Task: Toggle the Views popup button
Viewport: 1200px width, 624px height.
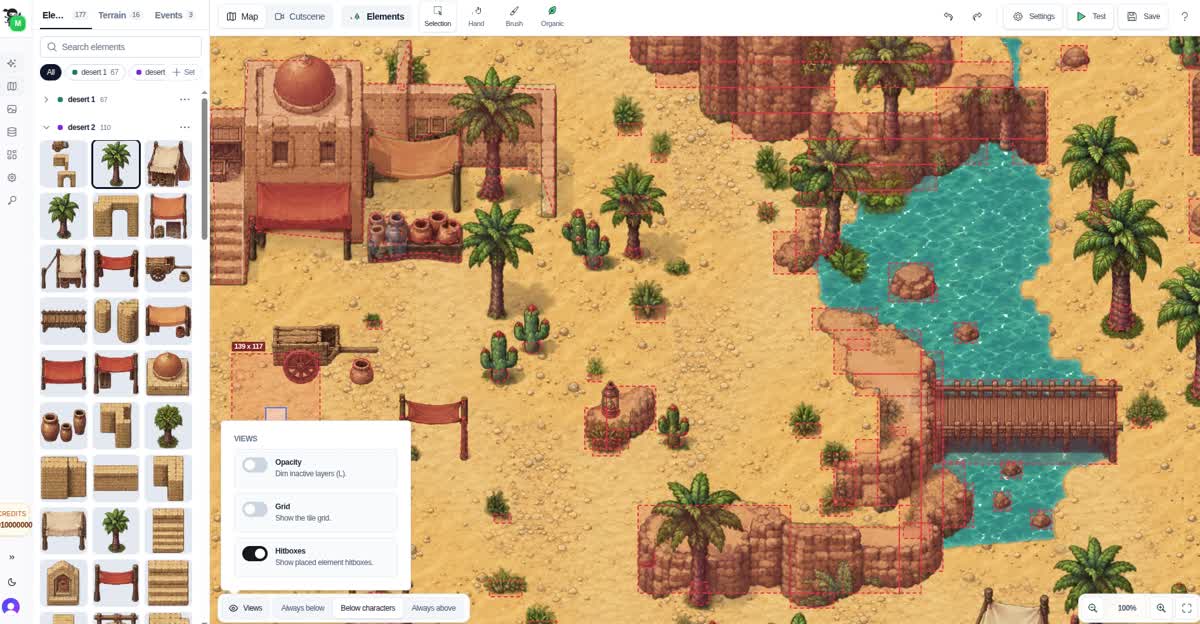Action: 246,608
